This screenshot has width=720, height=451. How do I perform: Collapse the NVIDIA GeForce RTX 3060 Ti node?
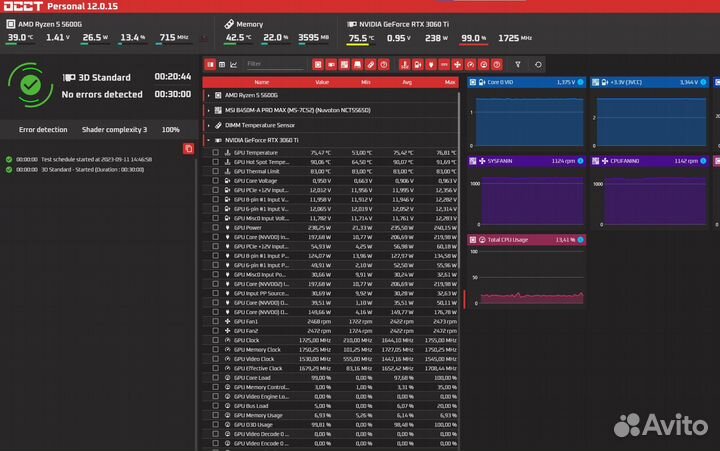pos(208,140)
